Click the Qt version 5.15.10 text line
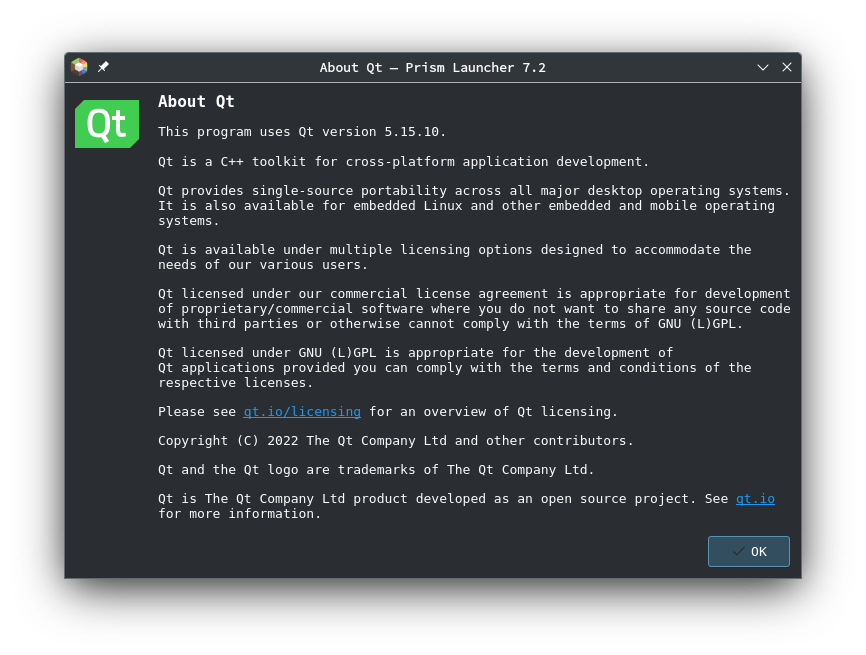Screen dimensions: 866x655 (300, 131)
